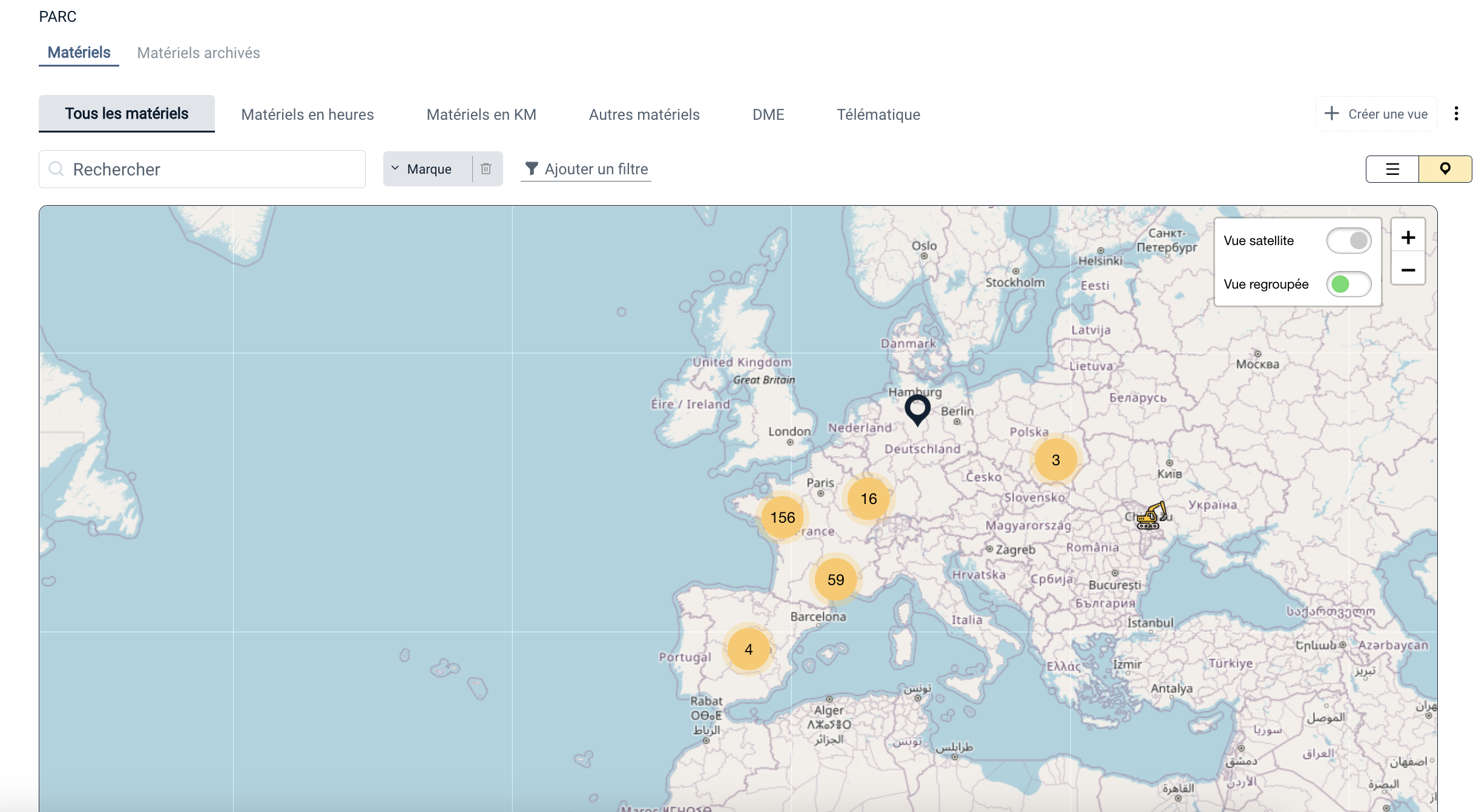Click the search magnifier icon

pyautogui.click(x=56, y=169)
